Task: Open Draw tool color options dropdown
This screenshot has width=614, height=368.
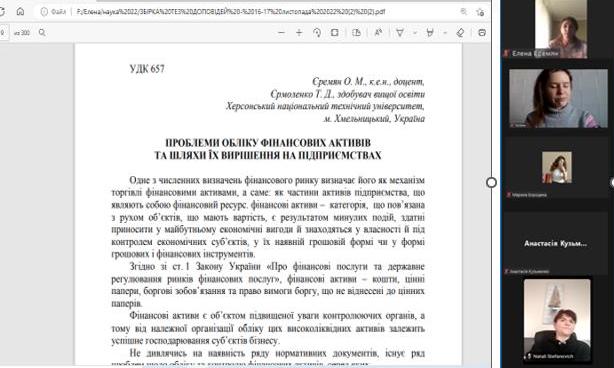Action: [x=415, y=33]
